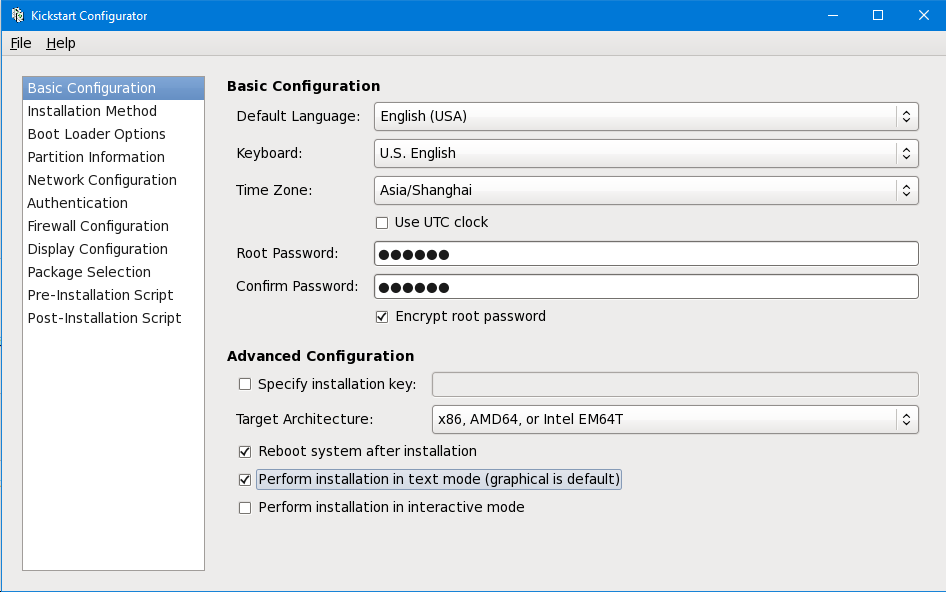Go to Boot Loader Options section
946x592 pixels.
coord(97,134)
